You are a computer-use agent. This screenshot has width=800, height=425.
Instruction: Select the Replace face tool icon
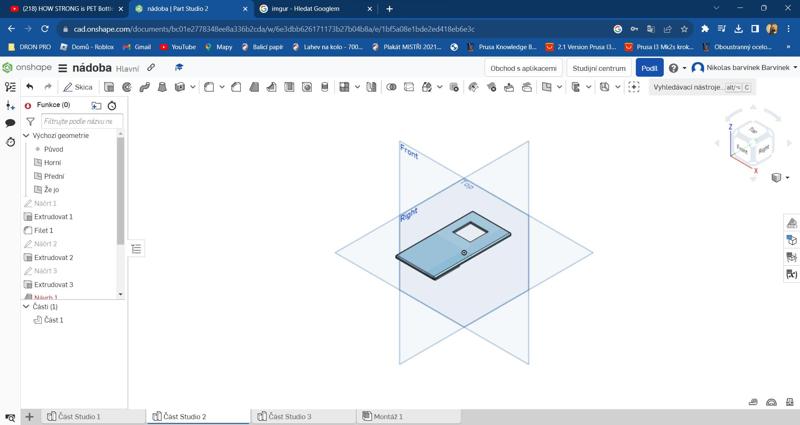527,87
